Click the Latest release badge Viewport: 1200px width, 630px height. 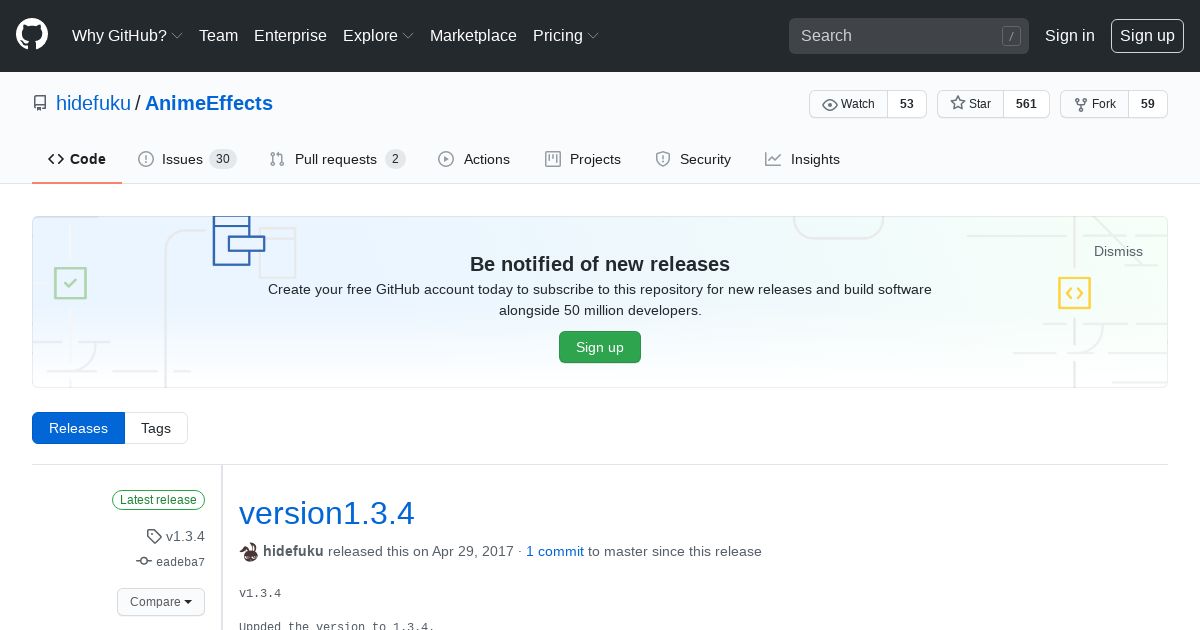point(158,500)
